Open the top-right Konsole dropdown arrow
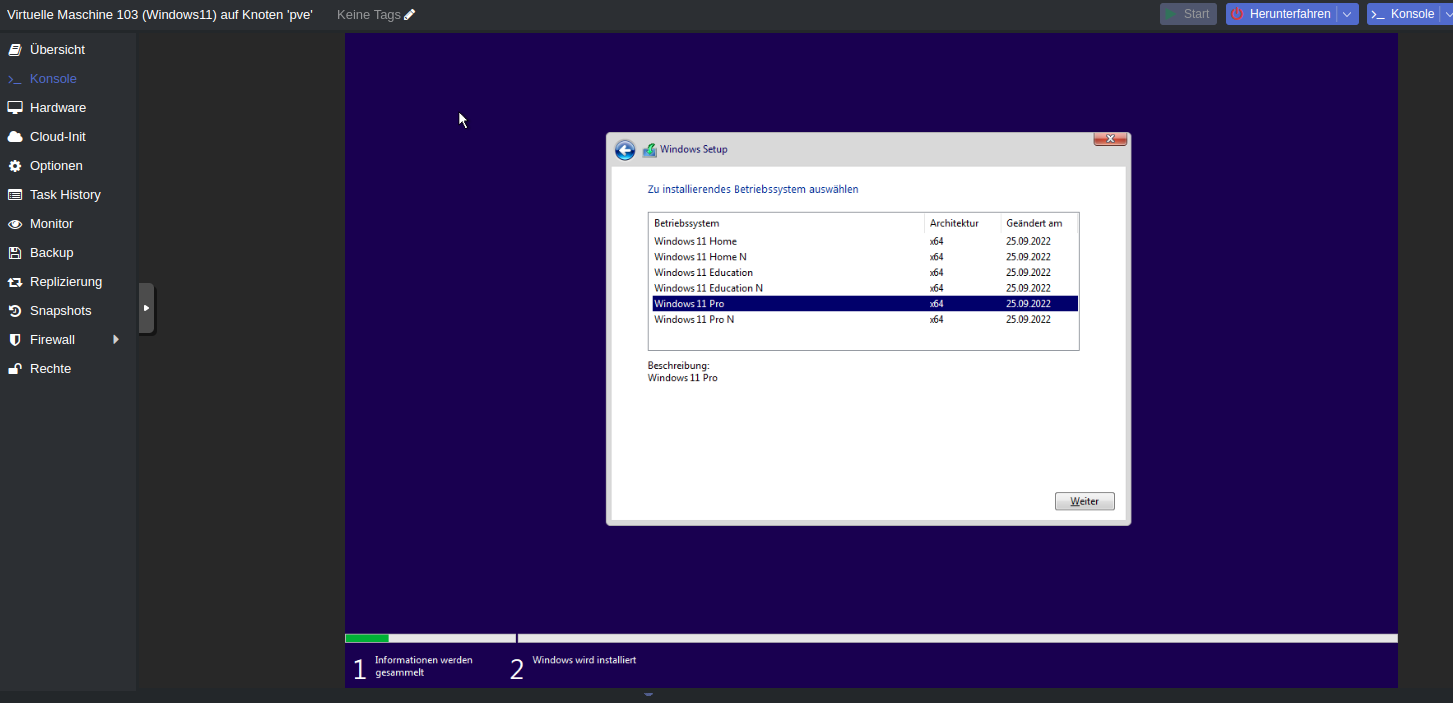This screenshot has height=703, width=1453. (1450, 14)
